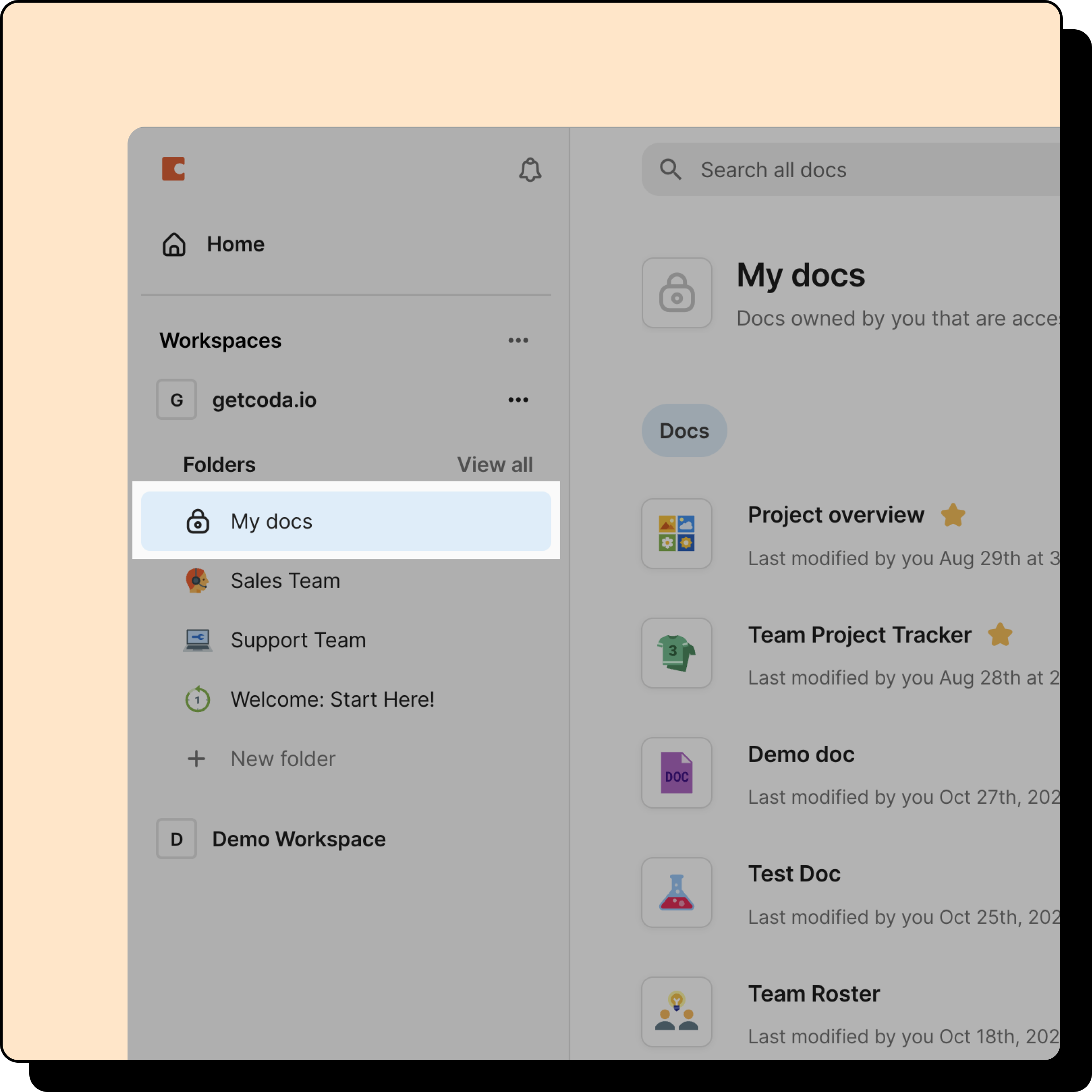Open the Sales Team folder
Viewport: 1092px width, 1092px height.
click(285, 581)
